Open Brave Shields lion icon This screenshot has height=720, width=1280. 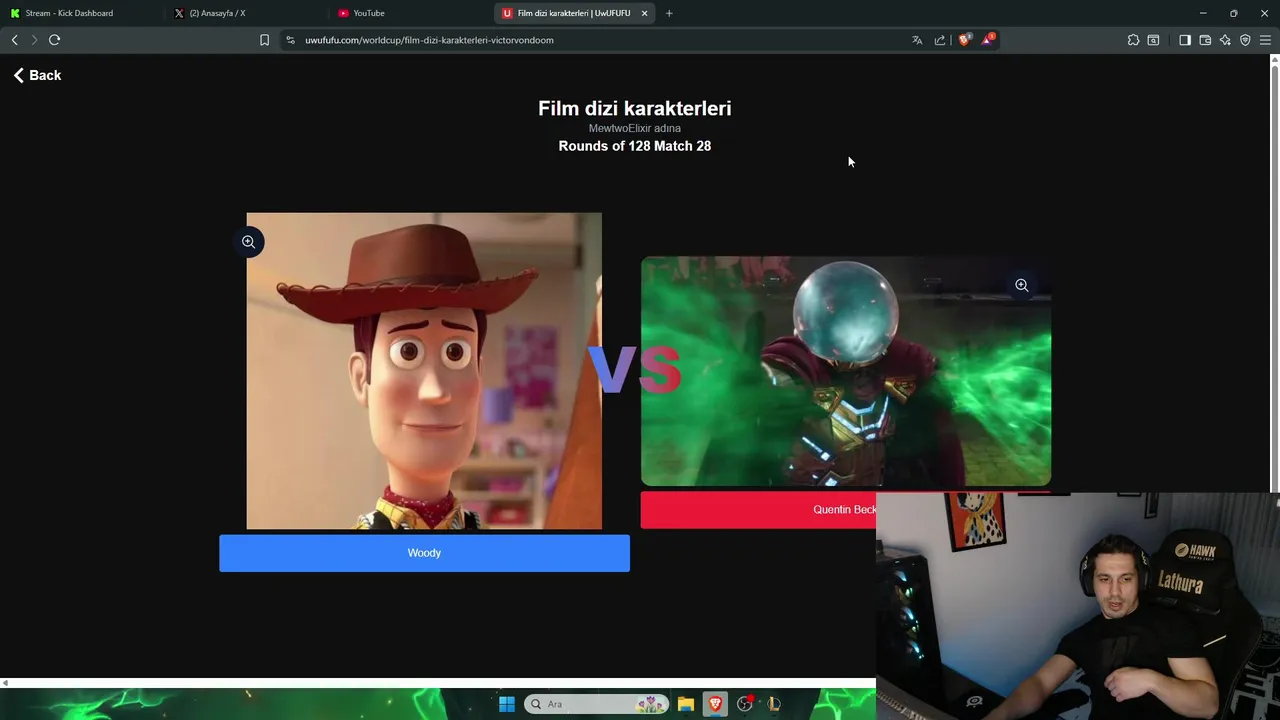964,40
